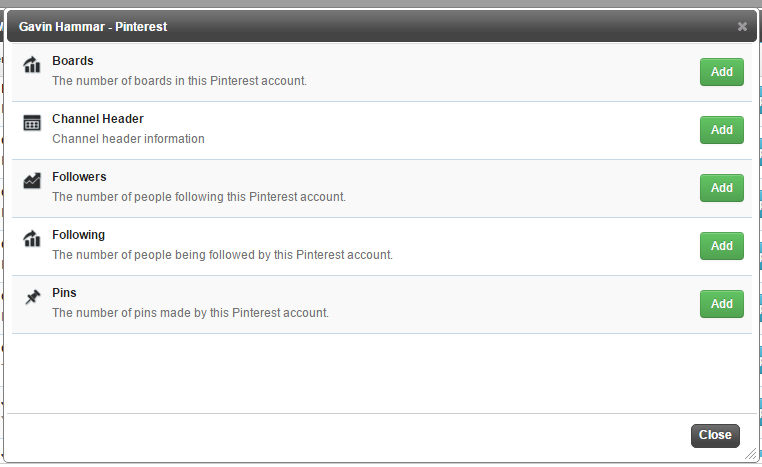Viewport: 762px width, 467px height.
Task: Select the Channel Header title
Action: pyautogui.click(x=98, y=119)
